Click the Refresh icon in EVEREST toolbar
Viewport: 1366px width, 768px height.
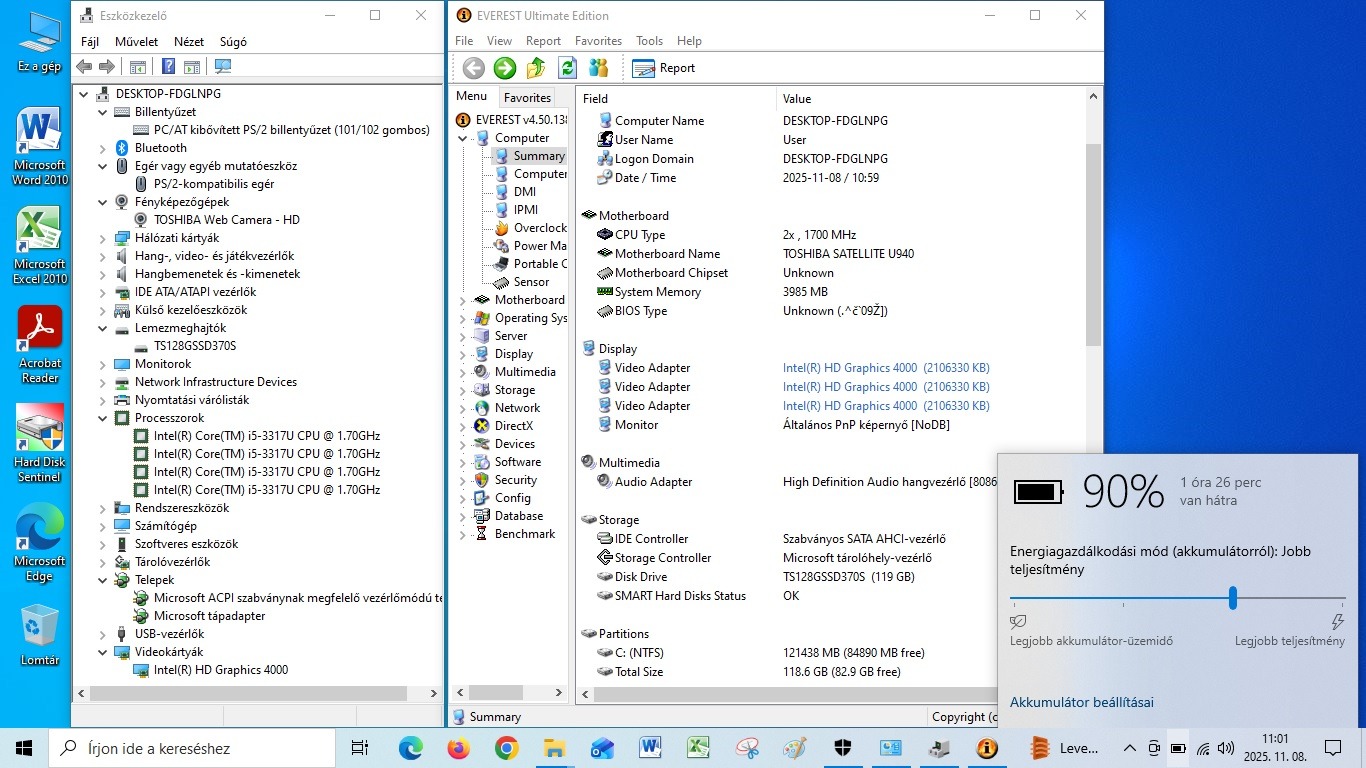click(567, 68)
